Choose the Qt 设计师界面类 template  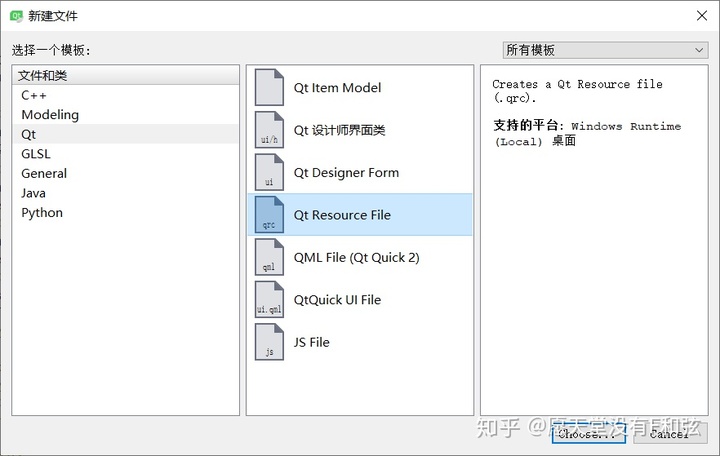coord(360,130)
